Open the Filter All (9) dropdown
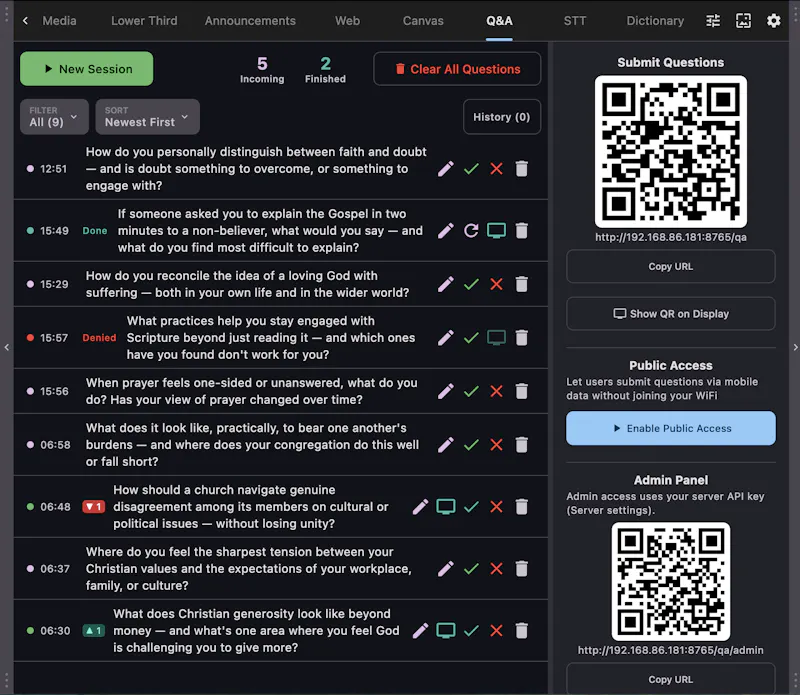 point(54,117)
